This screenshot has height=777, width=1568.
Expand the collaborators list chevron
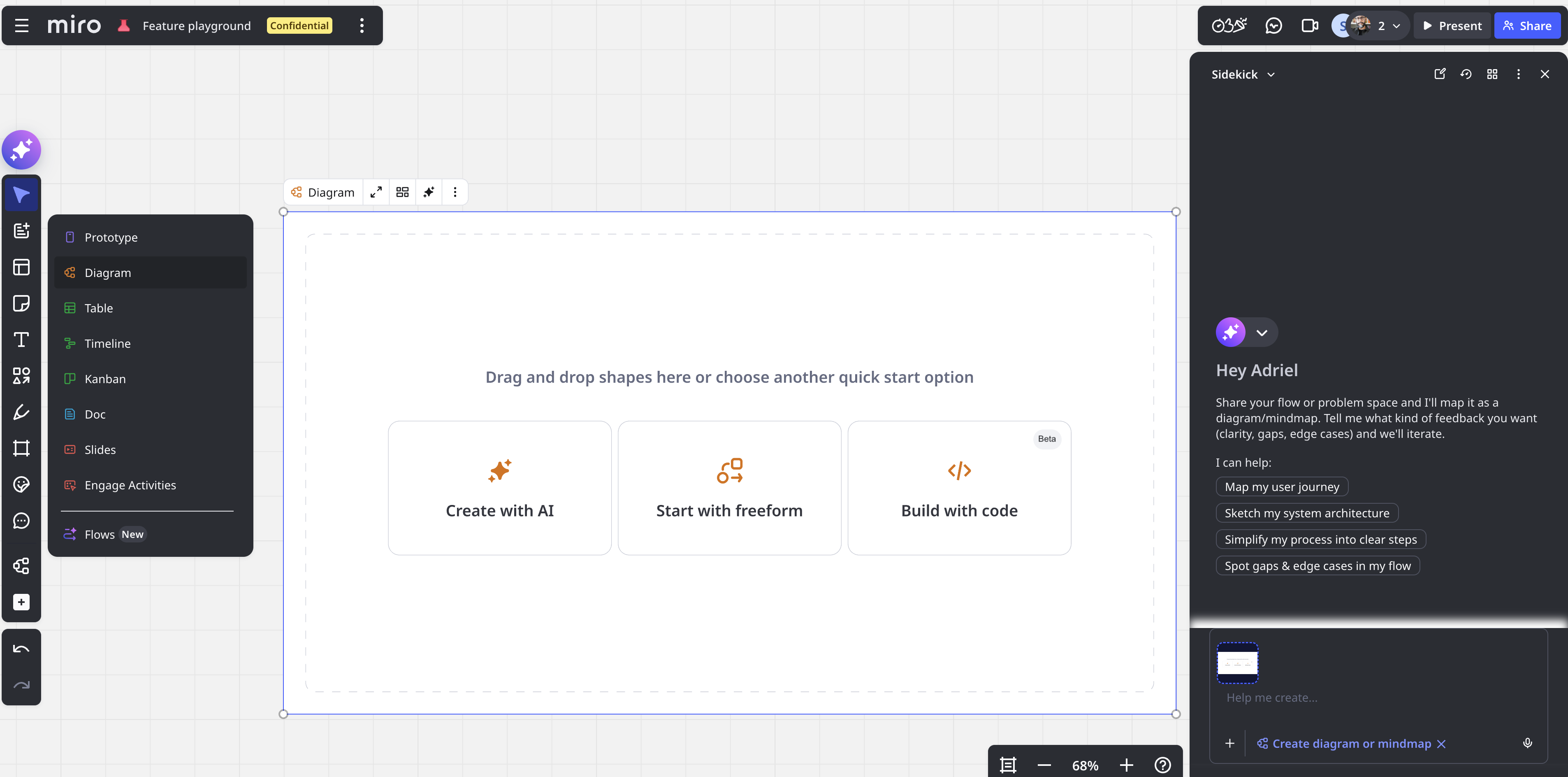[1397, 26]
